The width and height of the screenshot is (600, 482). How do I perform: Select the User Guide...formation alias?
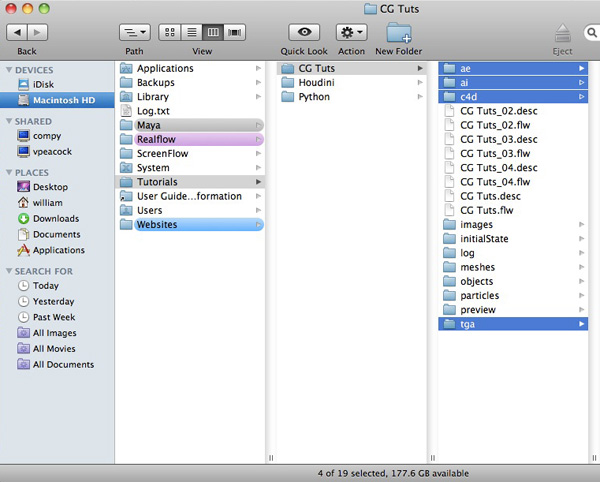pyautogui.click(x=190, y=196)
